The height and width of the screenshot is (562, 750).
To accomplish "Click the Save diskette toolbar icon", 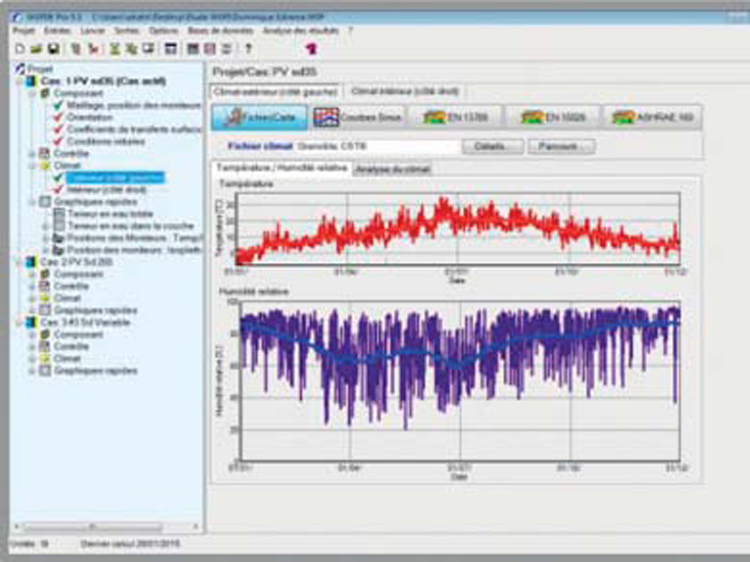I will [52, 48].
